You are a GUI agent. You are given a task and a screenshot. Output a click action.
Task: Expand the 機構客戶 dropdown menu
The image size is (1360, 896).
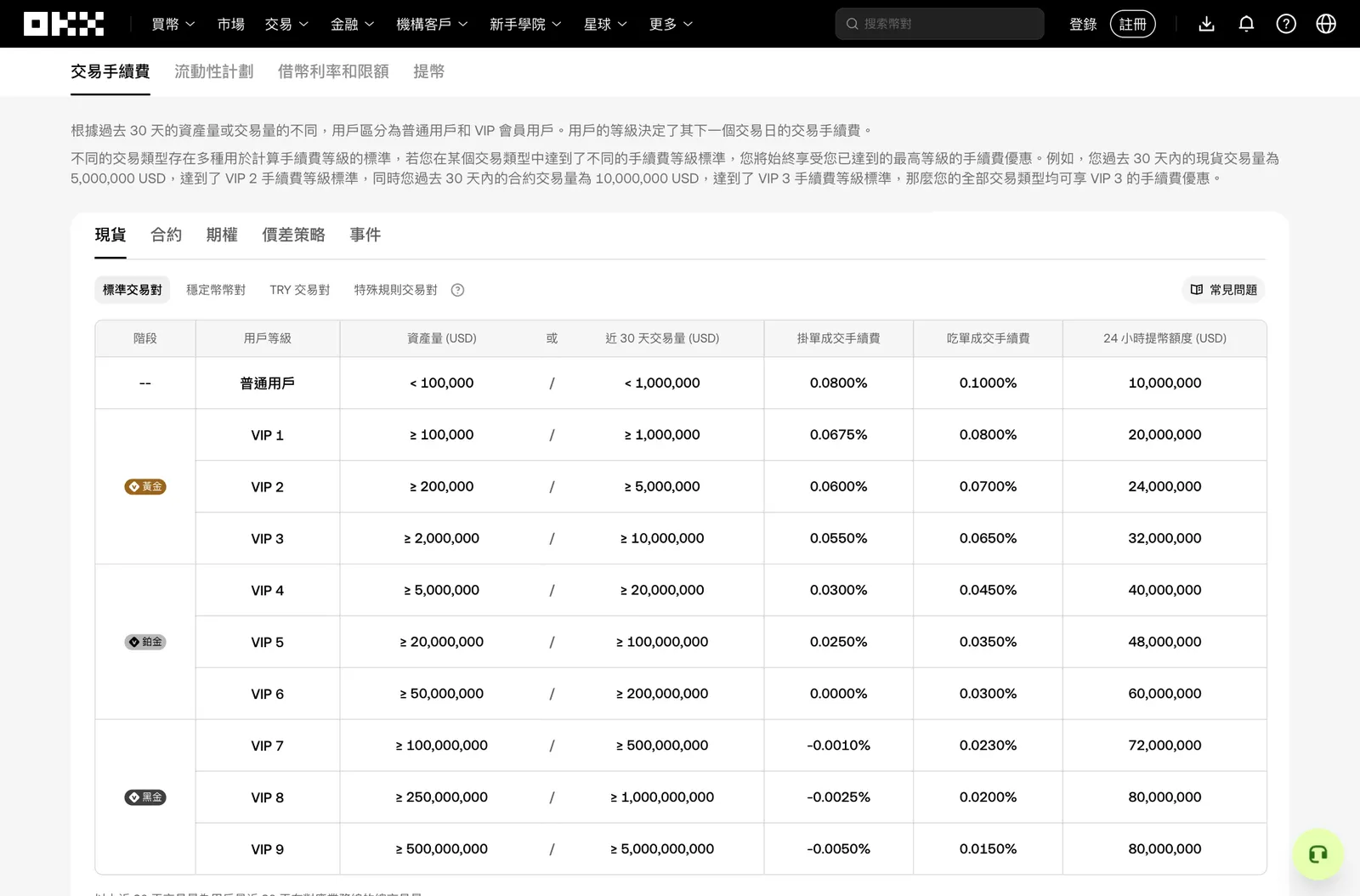(x=432, y=24)
